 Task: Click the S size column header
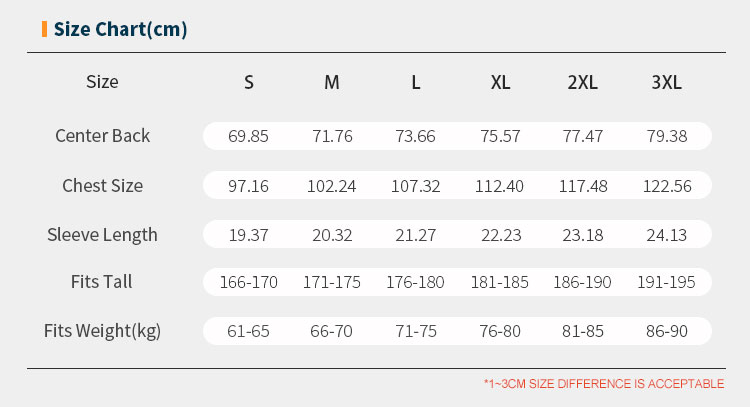249,82
